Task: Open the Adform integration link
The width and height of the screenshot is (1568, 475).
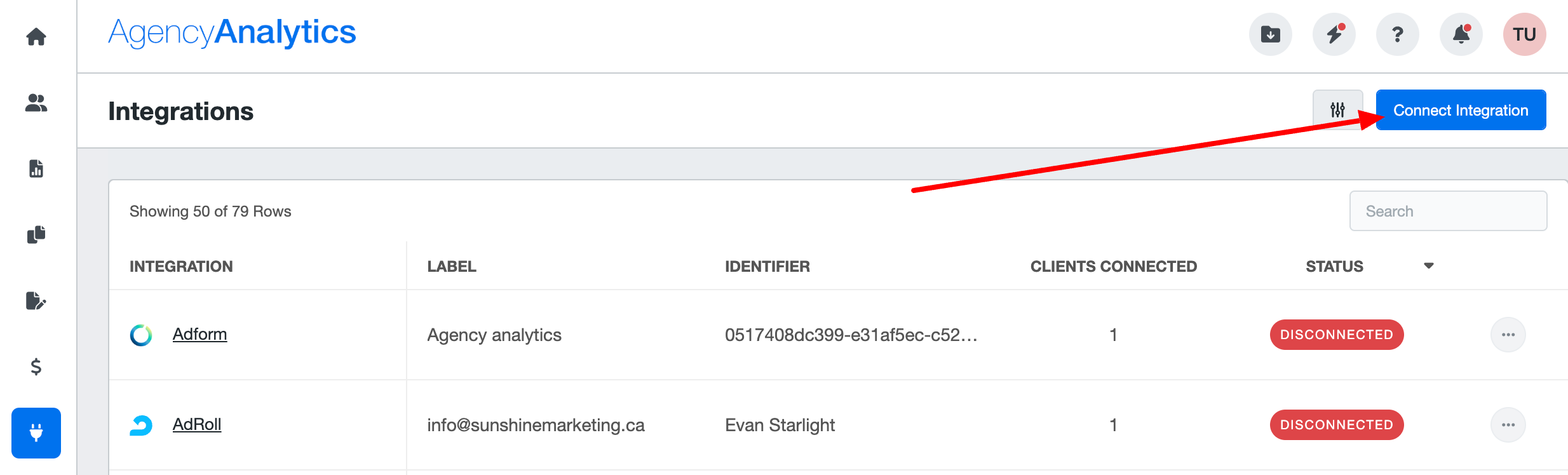Action: coord(200,335)
